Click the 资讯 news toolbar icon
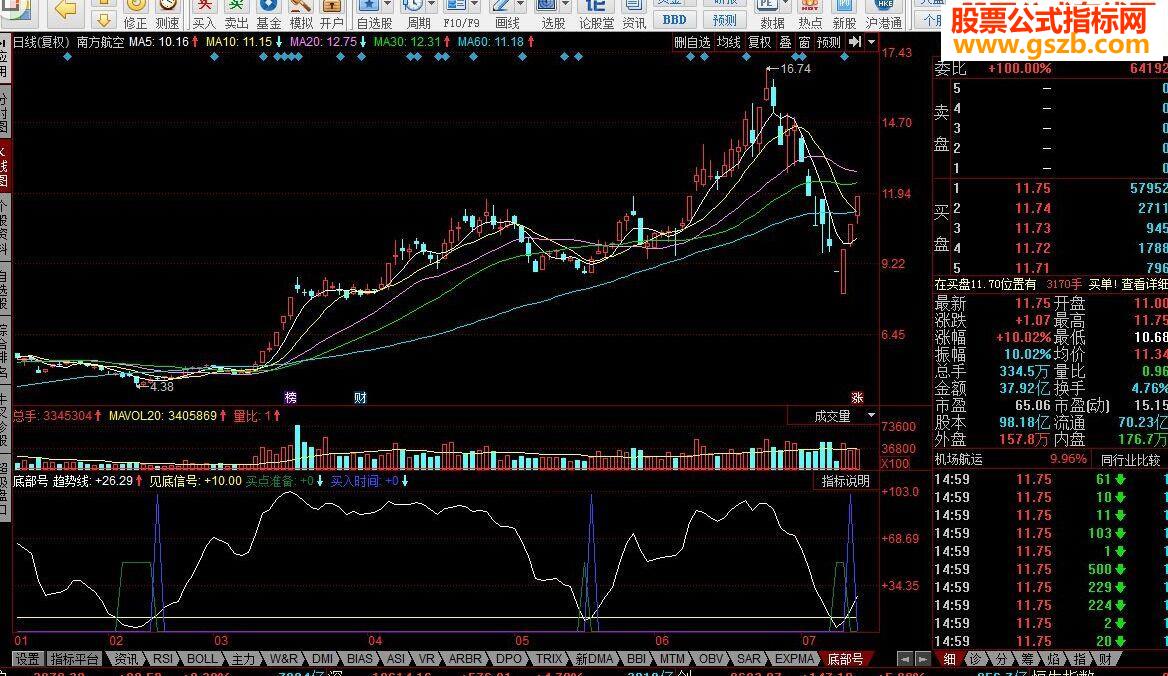The image size is (1168, 676). point(634,13)
